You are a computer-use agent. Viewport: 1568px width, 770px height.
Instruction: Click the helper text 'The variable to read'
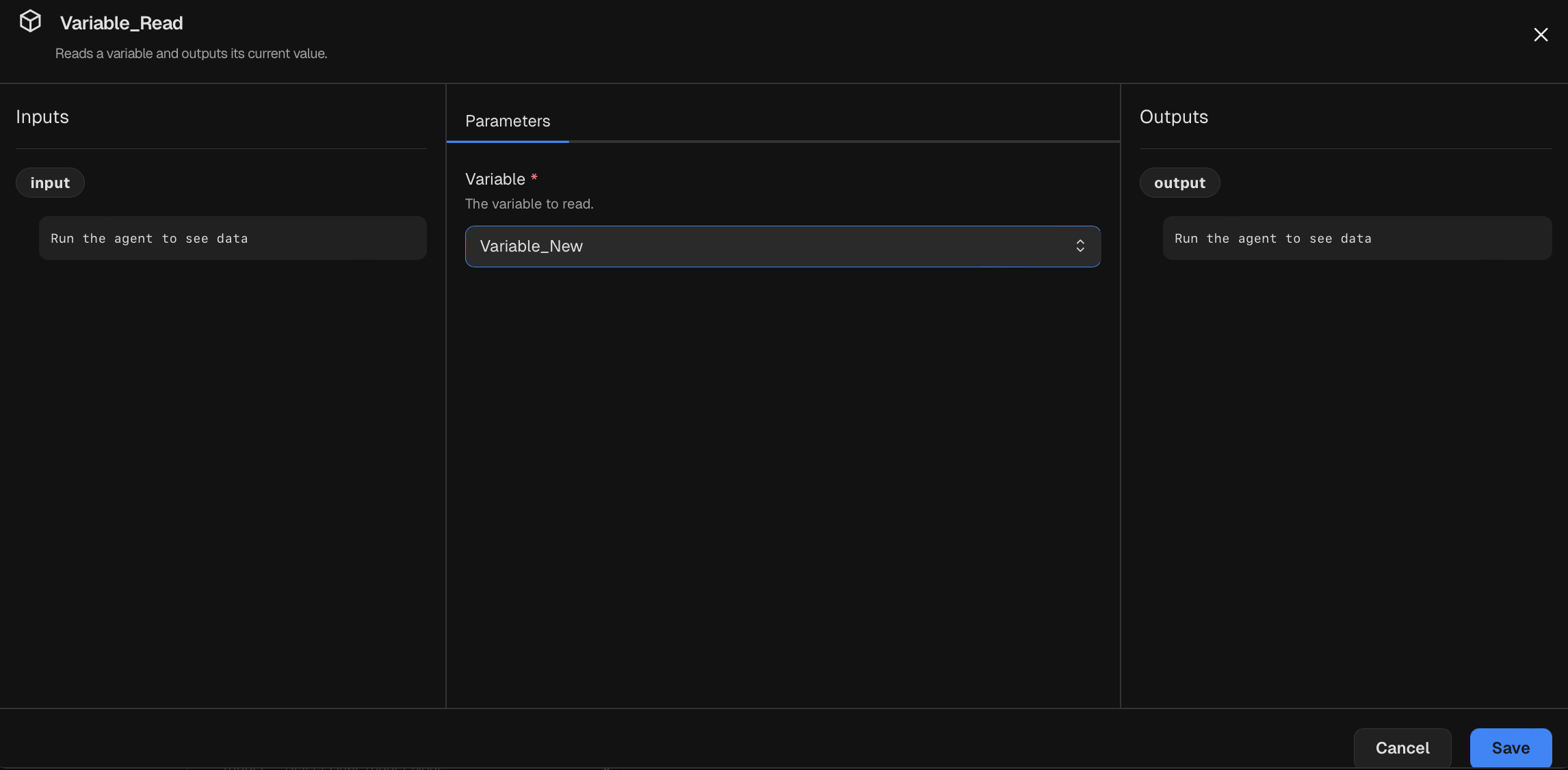click(529, 204)
